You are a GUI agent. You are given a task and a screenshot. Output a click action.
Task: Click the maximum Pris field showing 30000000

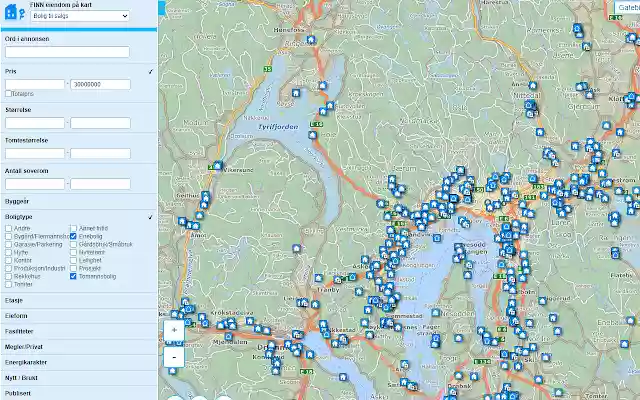tap(100, 84)
